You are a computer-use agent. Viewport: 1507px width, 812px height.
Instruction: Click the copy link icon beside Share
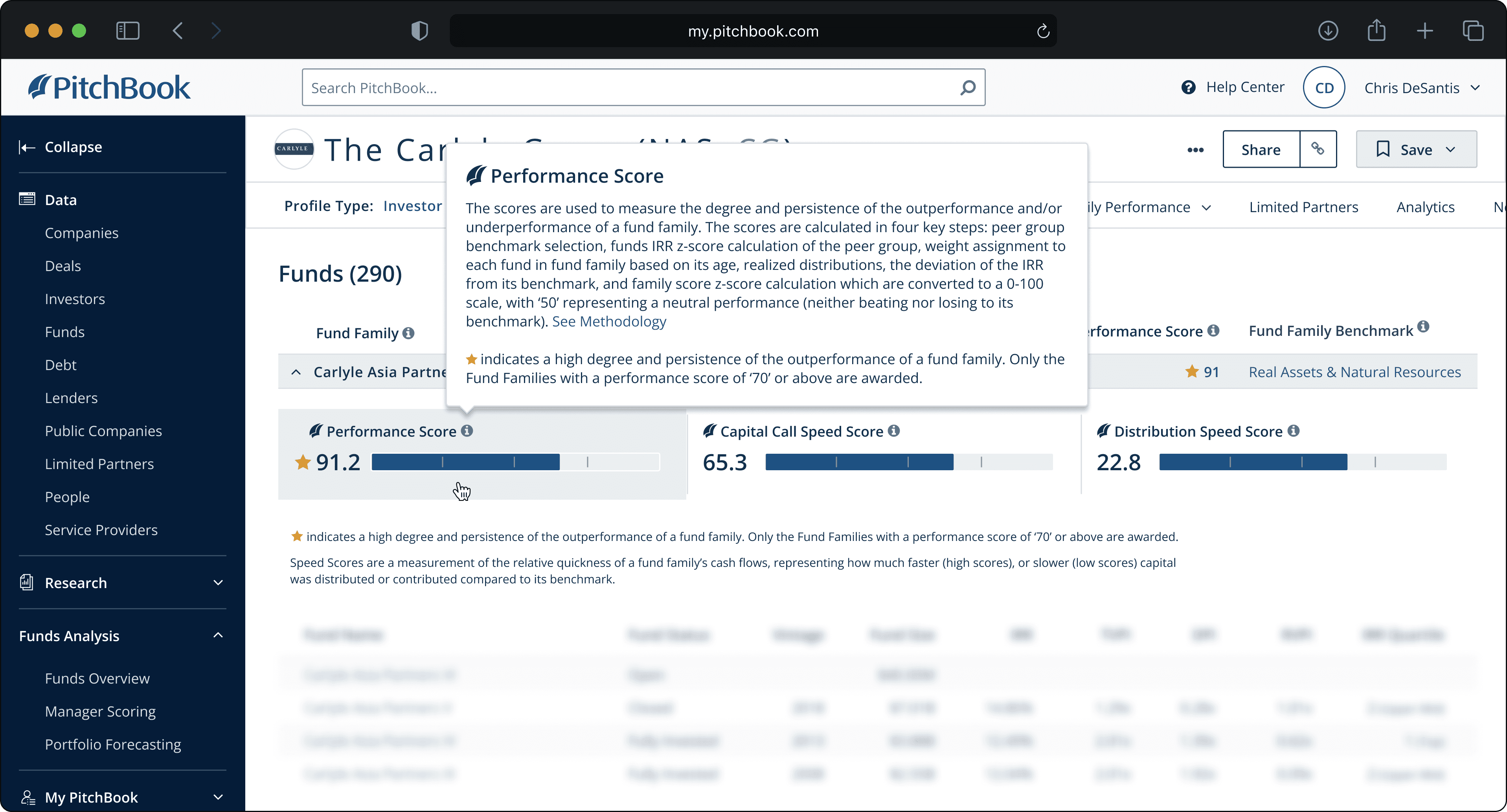click(x=1318, y=149)
